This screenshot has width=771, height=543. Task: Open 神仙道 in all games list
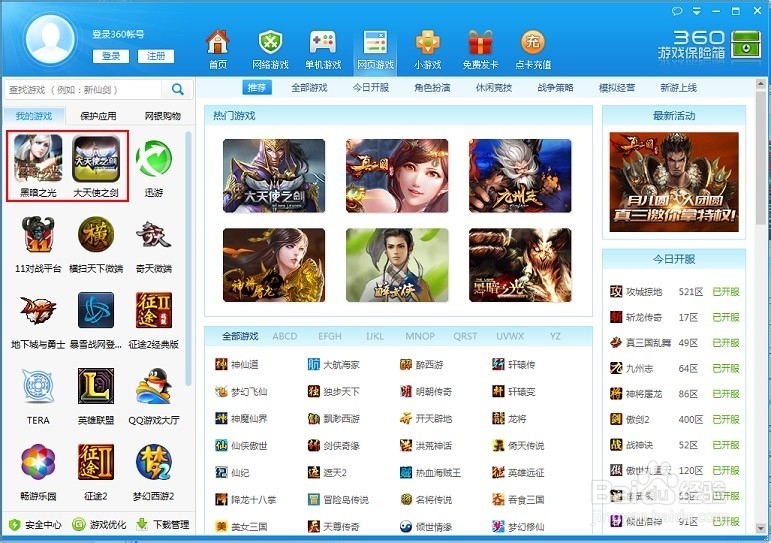point(237,364)
